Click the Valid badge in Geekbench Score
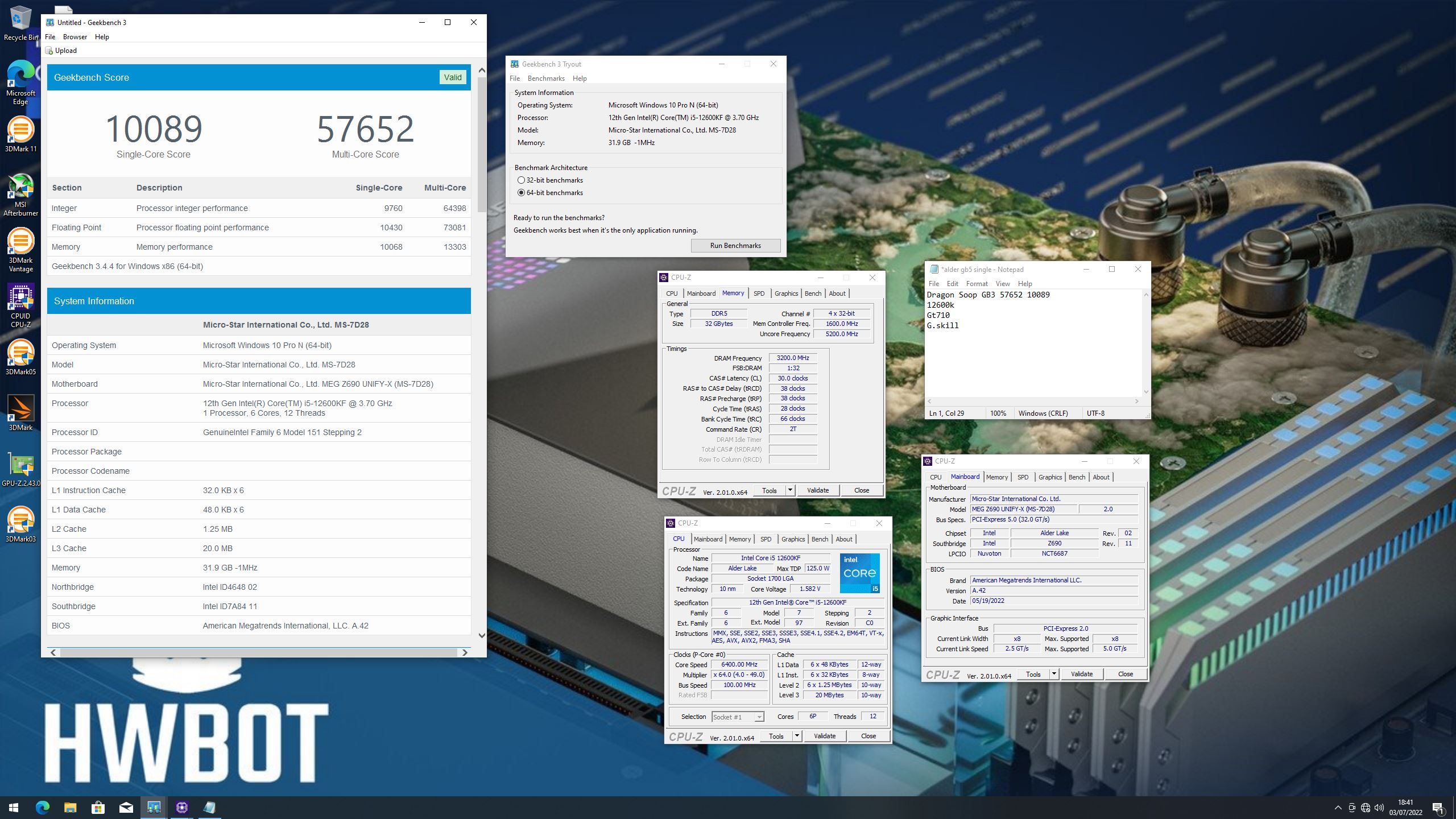 453,77
